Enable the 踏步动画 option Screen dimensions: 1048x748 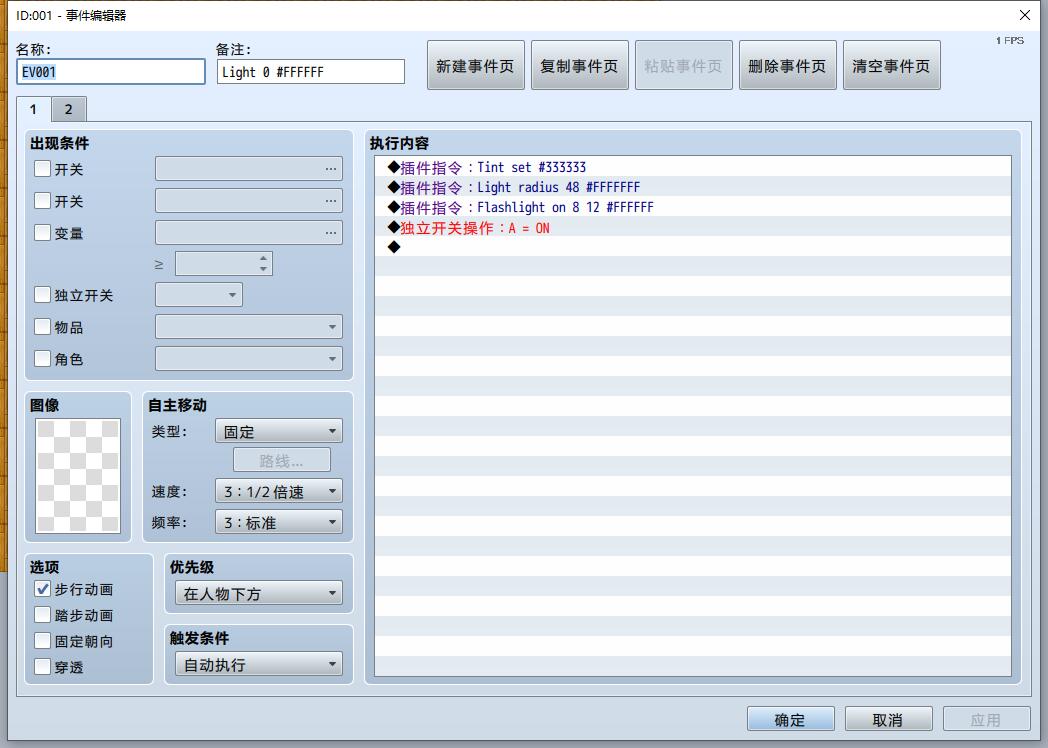pyautogui.click(x=42, y=615)
